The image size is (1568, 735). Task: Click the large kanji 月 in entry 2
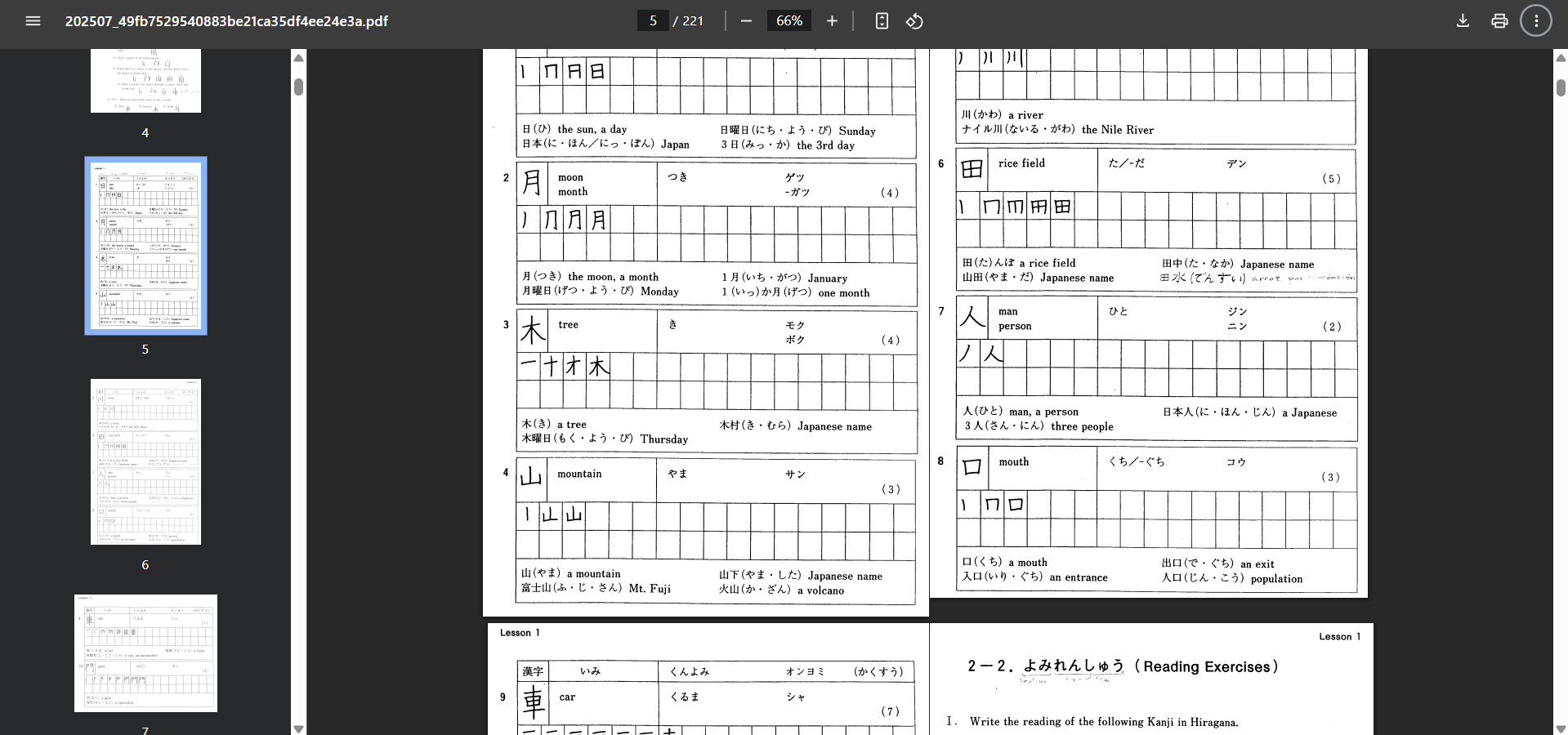pos(532,181)
